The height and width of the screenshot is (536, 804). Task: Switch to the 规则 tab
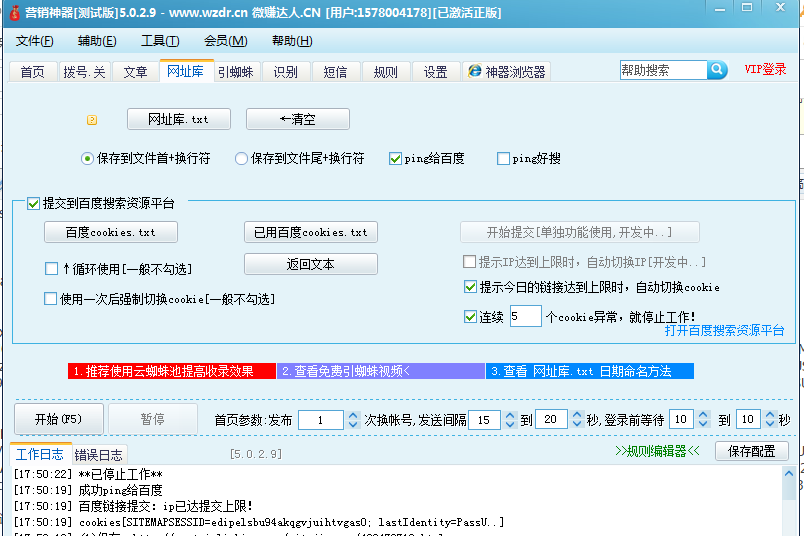pos(386,71)
